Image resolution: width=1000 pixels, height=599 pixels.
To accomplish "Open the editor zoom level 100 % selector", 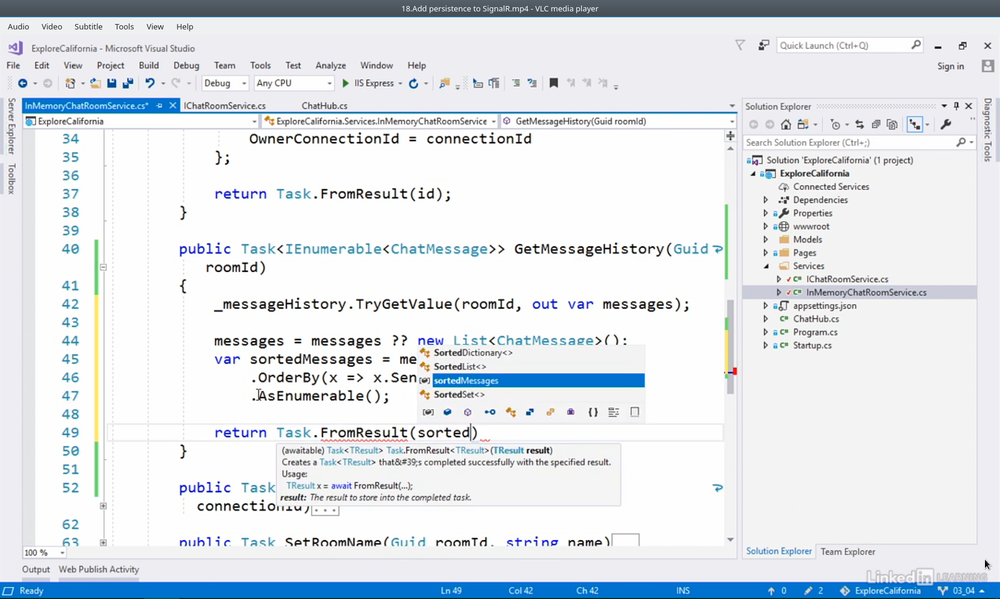I will coord(42,552).
